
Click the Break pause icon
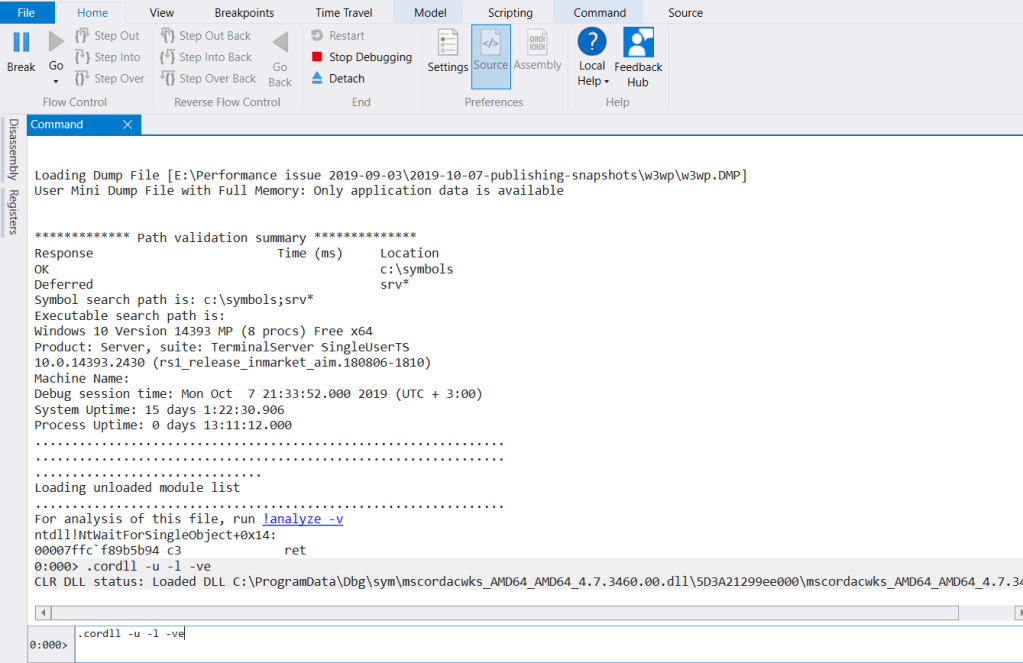21,43
